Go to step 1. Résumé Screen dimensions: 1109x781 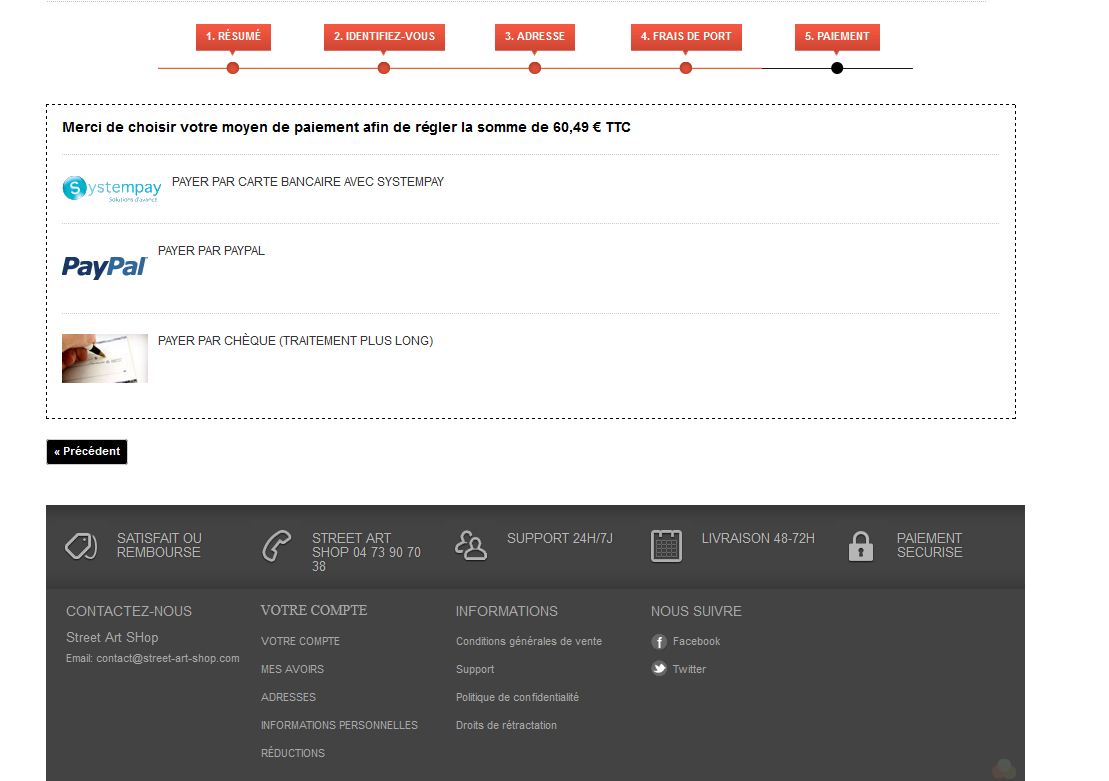(233, 37)
